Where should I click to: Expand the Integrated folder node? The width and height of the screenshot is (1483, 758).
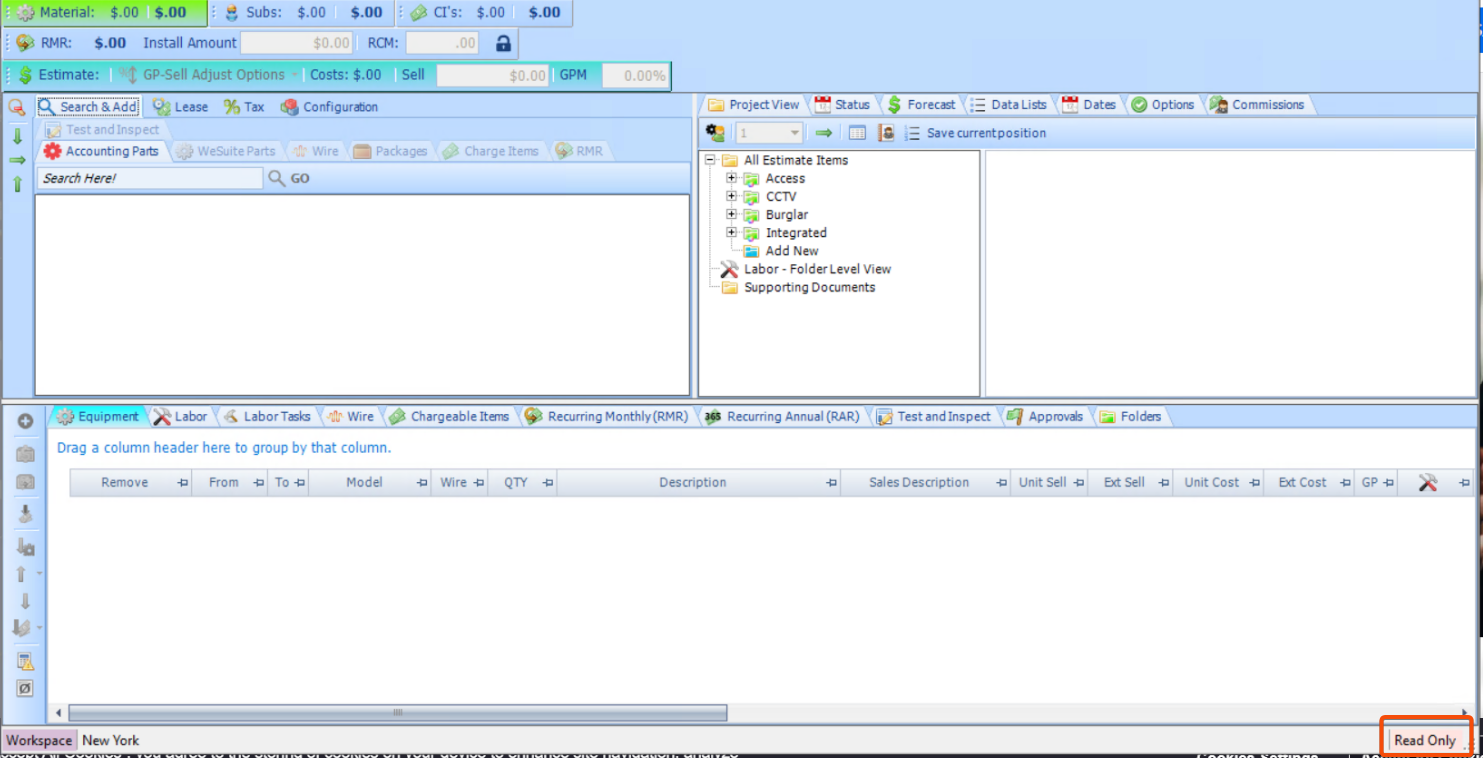pyautogui.click(x=731, y=232)
